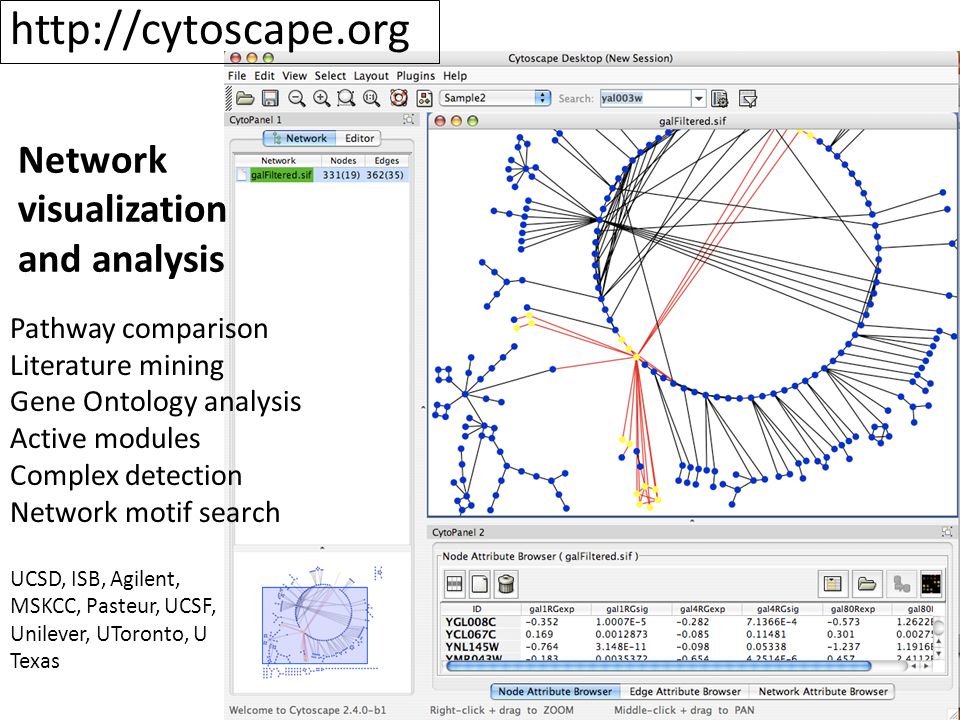Switch to the Editor tab in CytoPanel 1
This screenshot has width=960, height=720.
coord(359,138)
